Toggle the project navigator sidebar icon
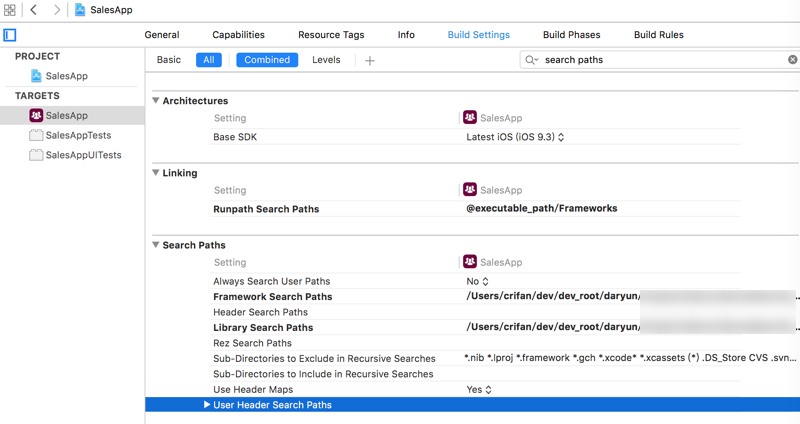Screen dimensions: 800x424 coord(10,35)
